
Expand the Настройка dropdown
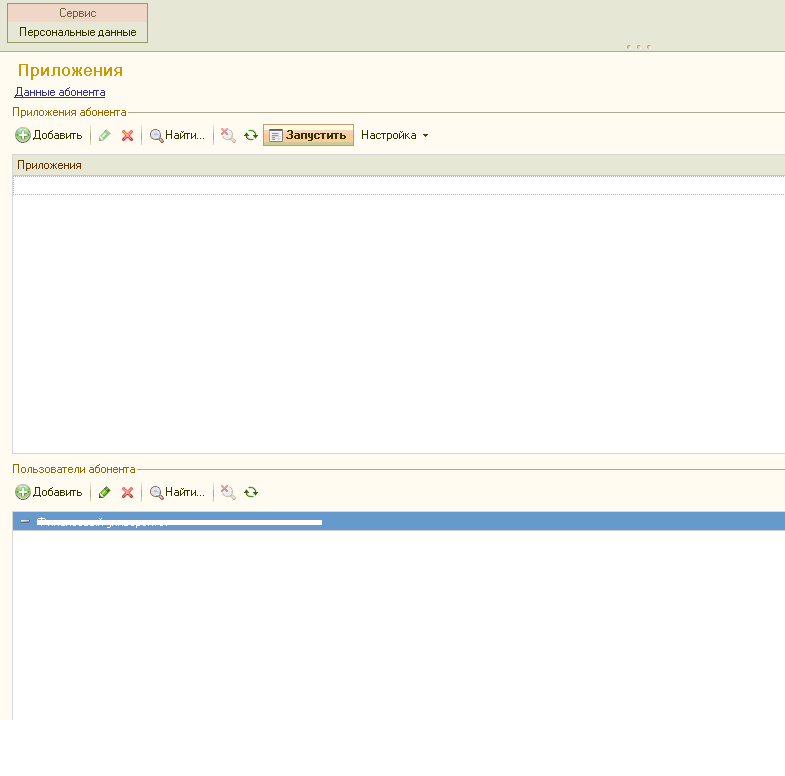click(x=394, y=135)
